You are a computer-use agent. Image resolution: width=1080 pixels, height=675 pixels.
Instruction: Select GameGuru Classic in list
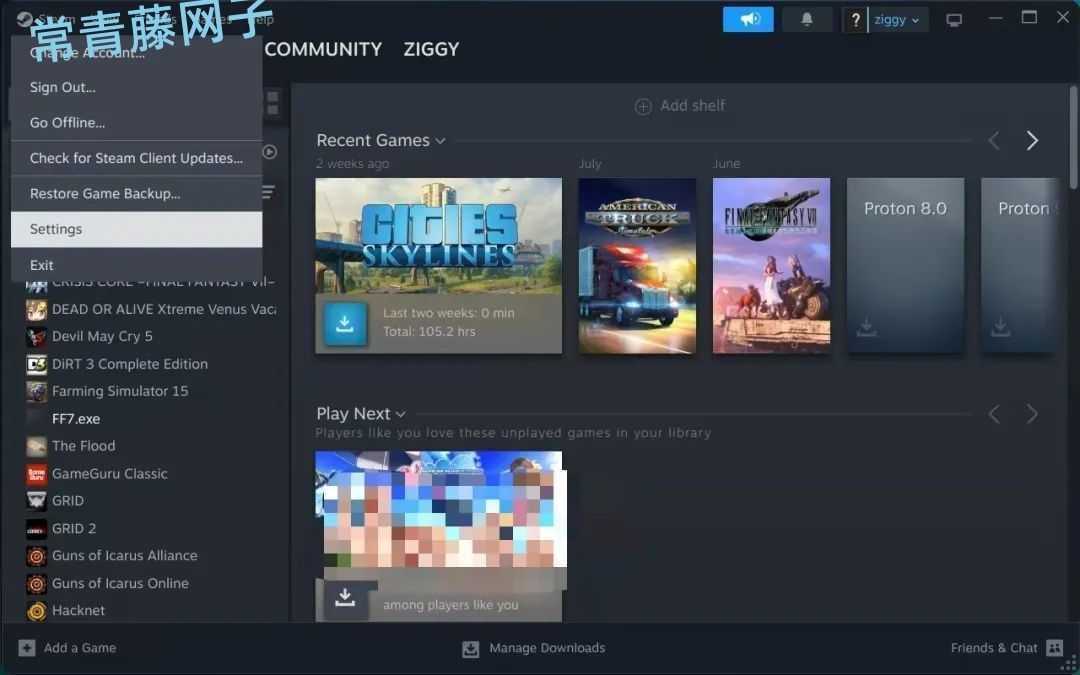tap(110, 473)
